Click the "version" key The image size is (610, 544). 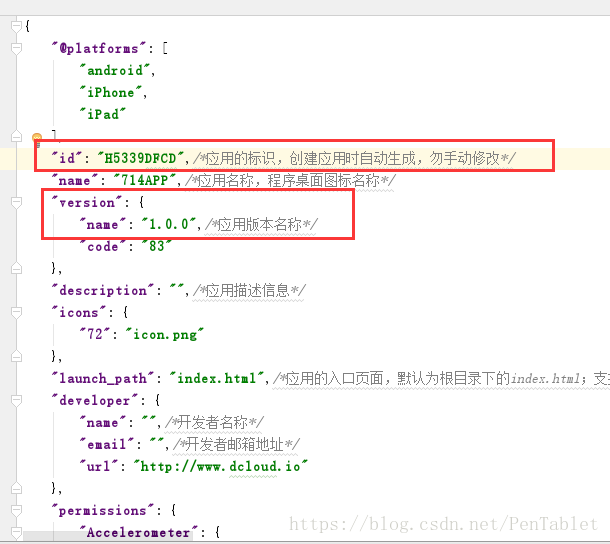coord(87,202)
